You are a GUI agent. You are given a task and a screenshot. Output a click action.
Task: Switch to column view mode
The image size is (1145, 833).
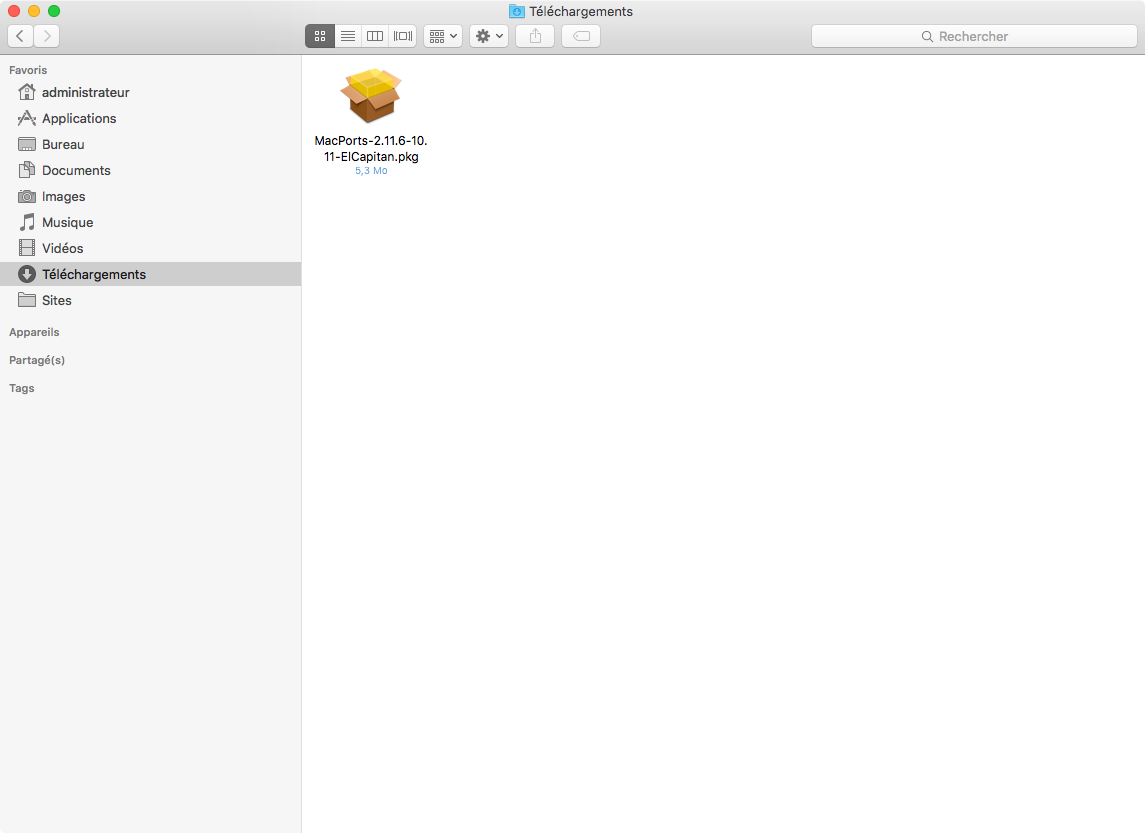[x=375, y=36]
